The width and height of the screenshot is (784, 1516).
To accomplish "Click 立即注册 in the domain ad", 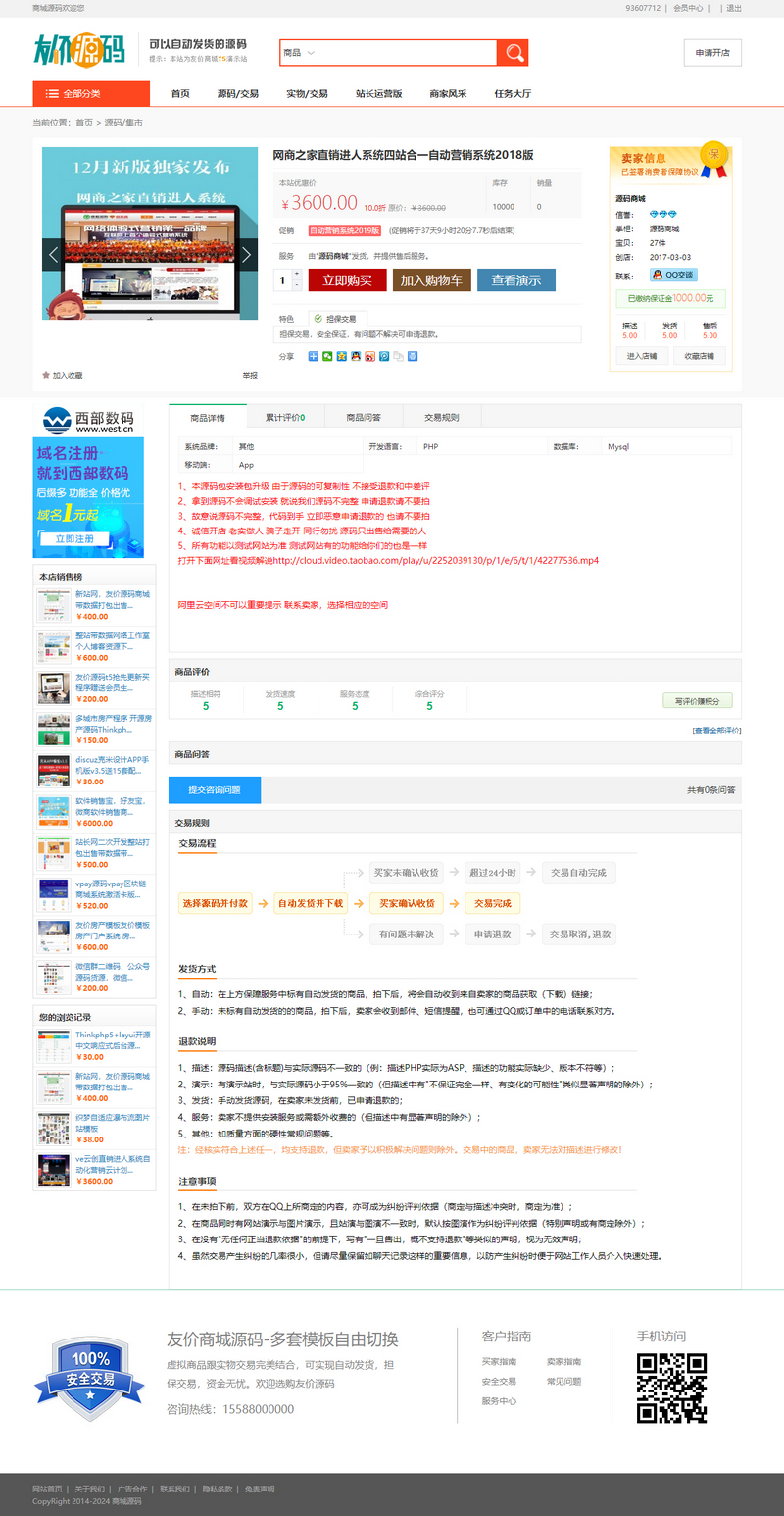I will coord(75,538).
